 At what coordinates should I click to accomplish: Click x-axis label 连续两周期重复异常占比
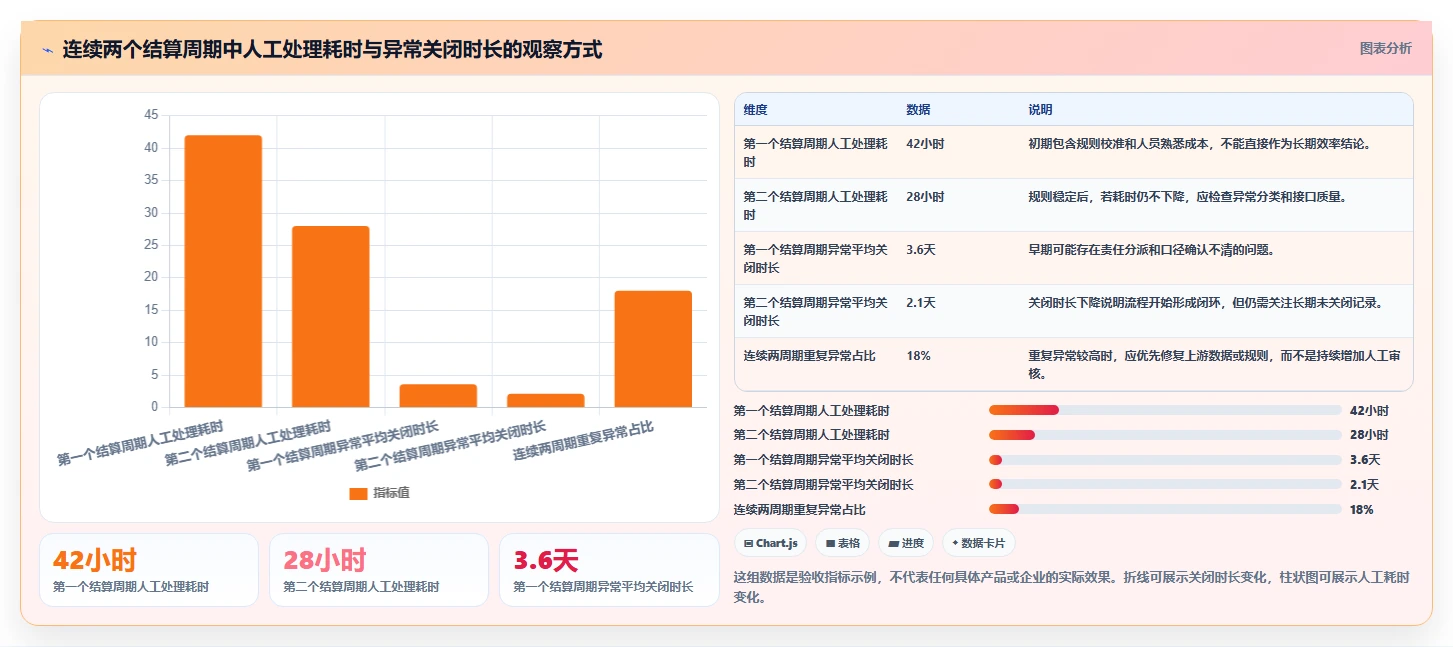(583, 441)
